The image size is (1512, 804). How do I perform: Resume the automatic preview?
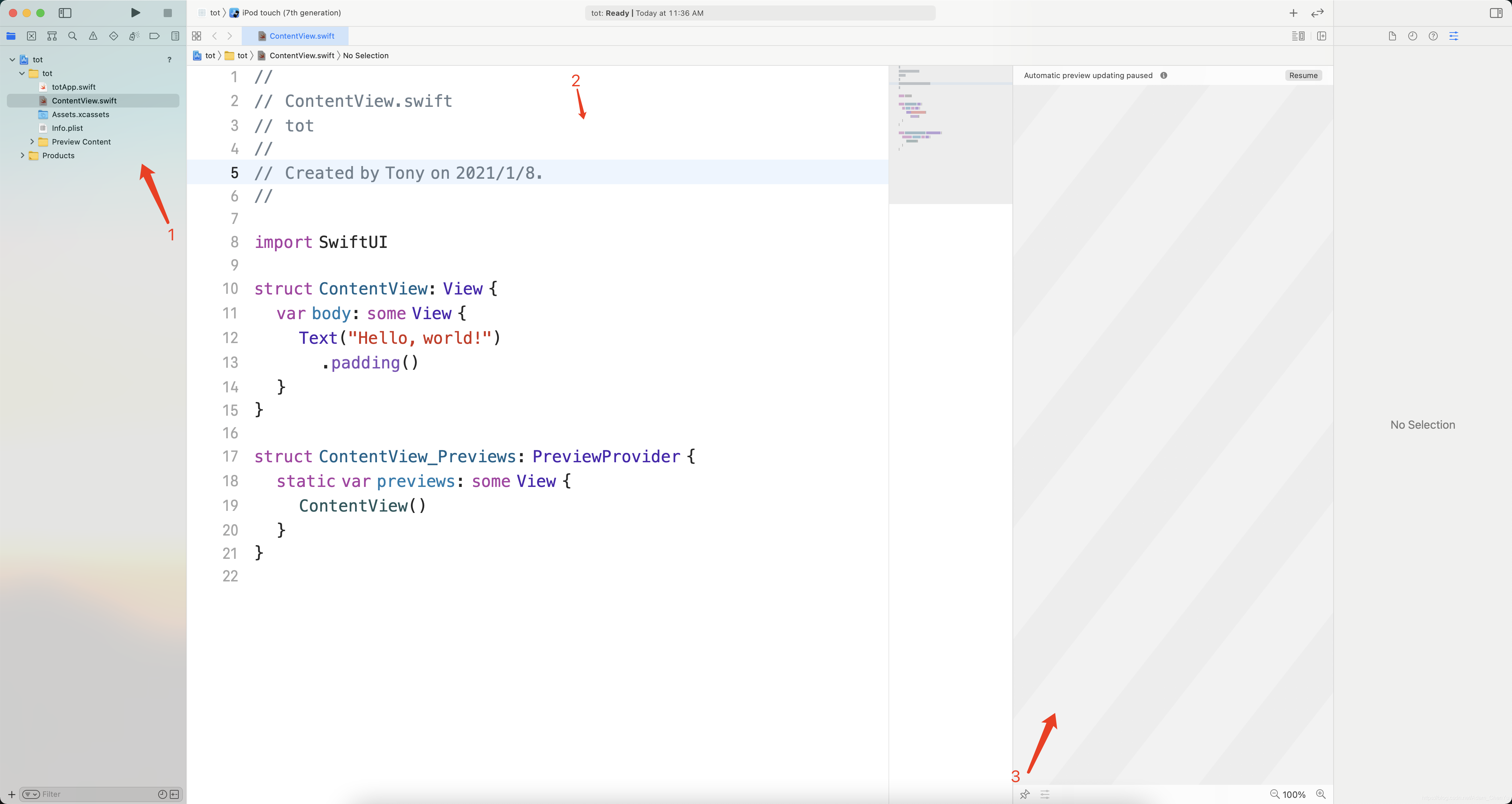(1302, 75)
